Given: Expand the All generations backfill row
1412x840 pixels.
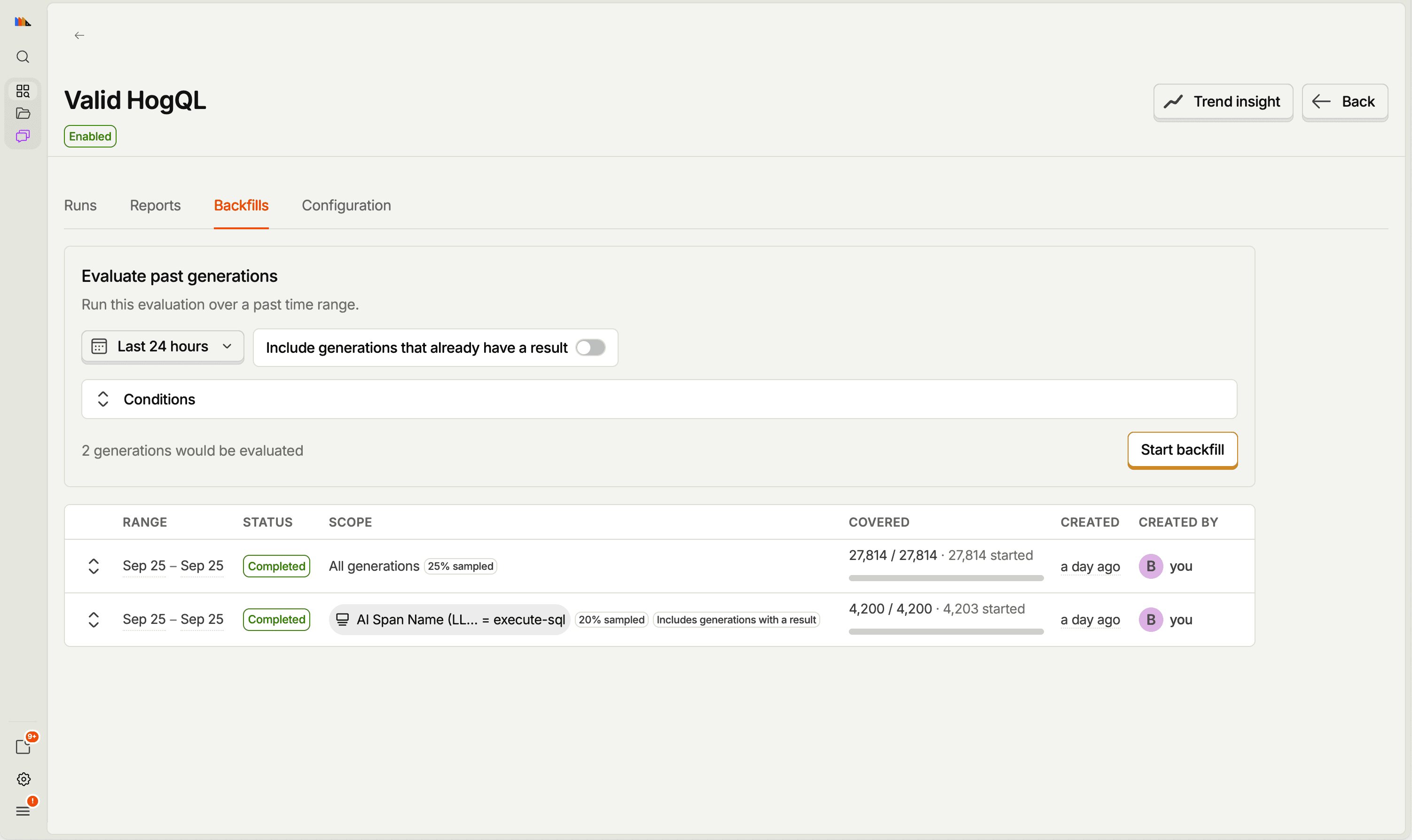Looking at the screenshot, I should [x=94, y=566].
